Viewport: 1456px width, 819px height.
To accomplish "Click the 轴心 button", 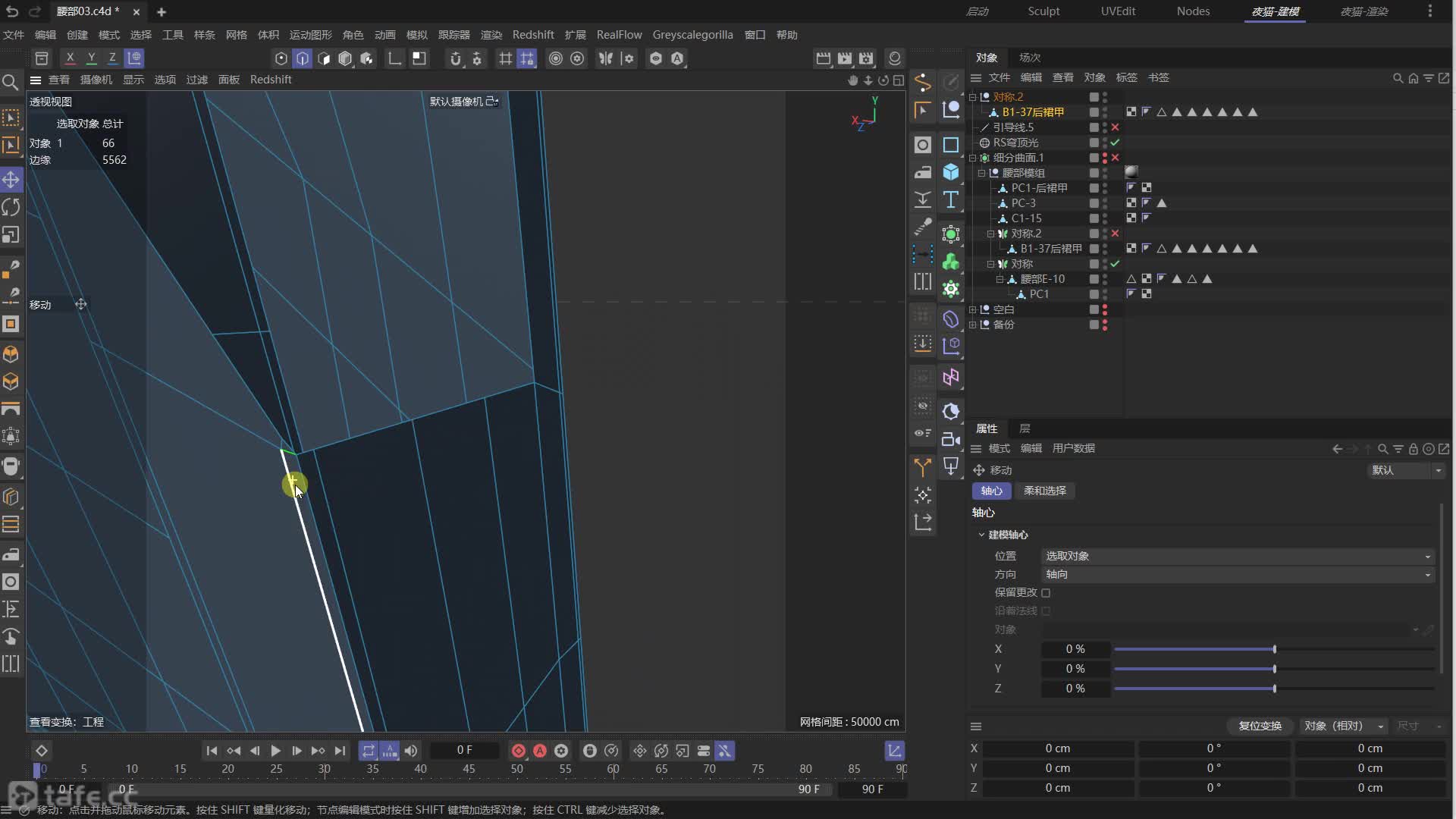I will coord(991,491).
